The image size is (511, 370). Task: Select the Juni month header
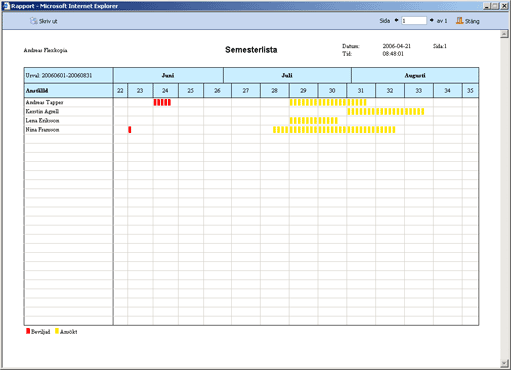[x=168, y=75]
